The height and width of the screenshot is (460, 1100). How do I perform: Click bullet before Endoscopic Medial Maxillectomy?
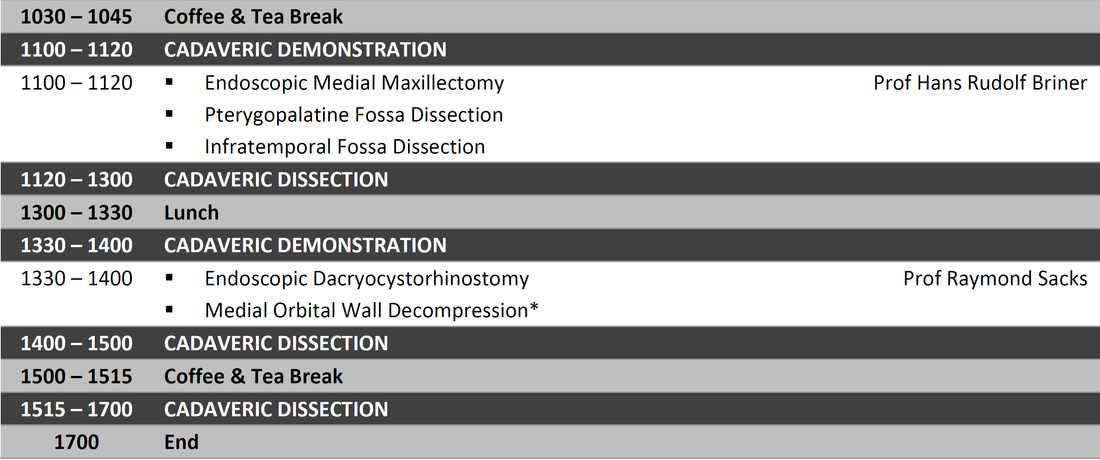[169, 82]
